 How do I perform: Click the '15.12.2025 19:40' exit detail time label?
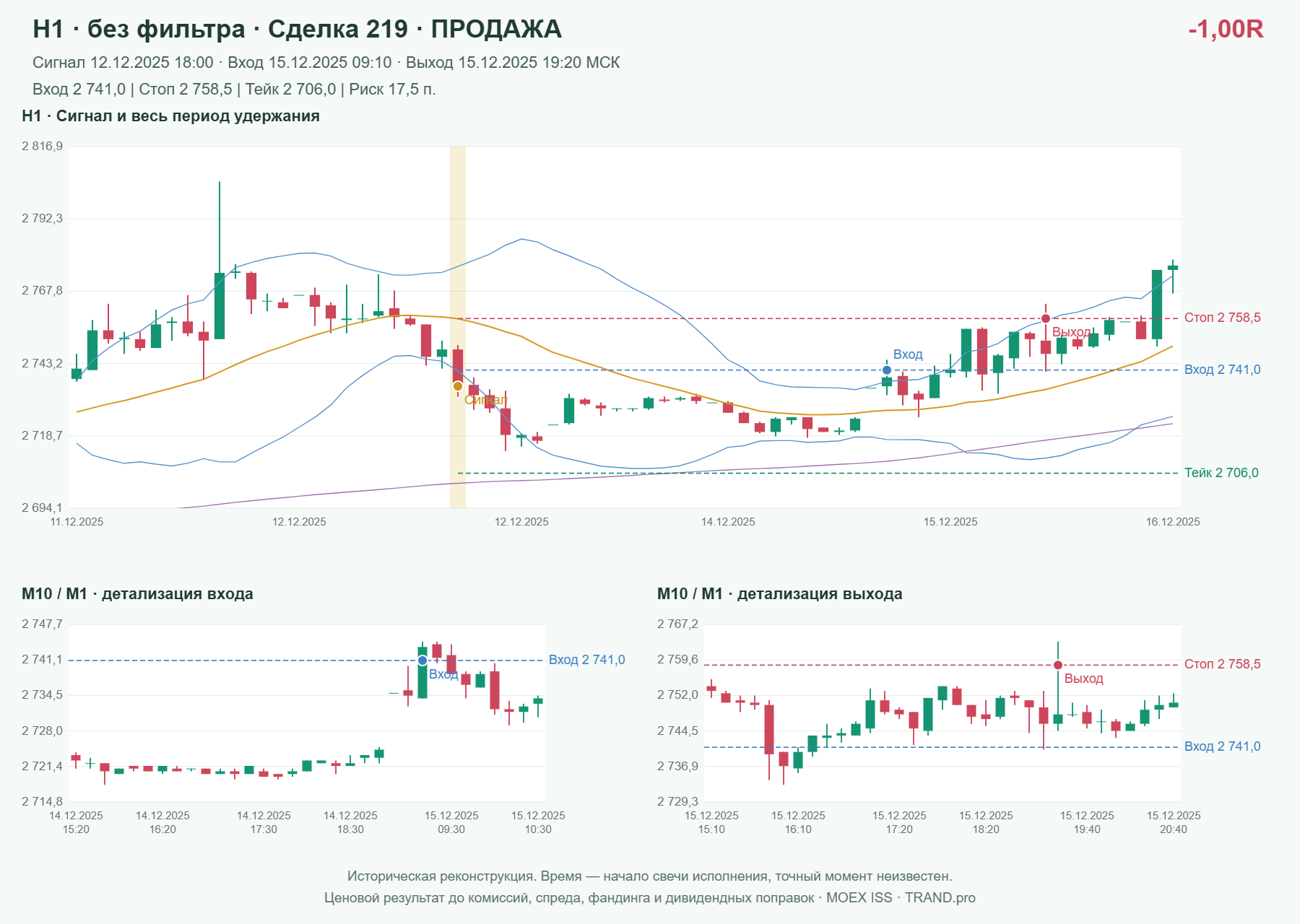(x=1087, y=822)
